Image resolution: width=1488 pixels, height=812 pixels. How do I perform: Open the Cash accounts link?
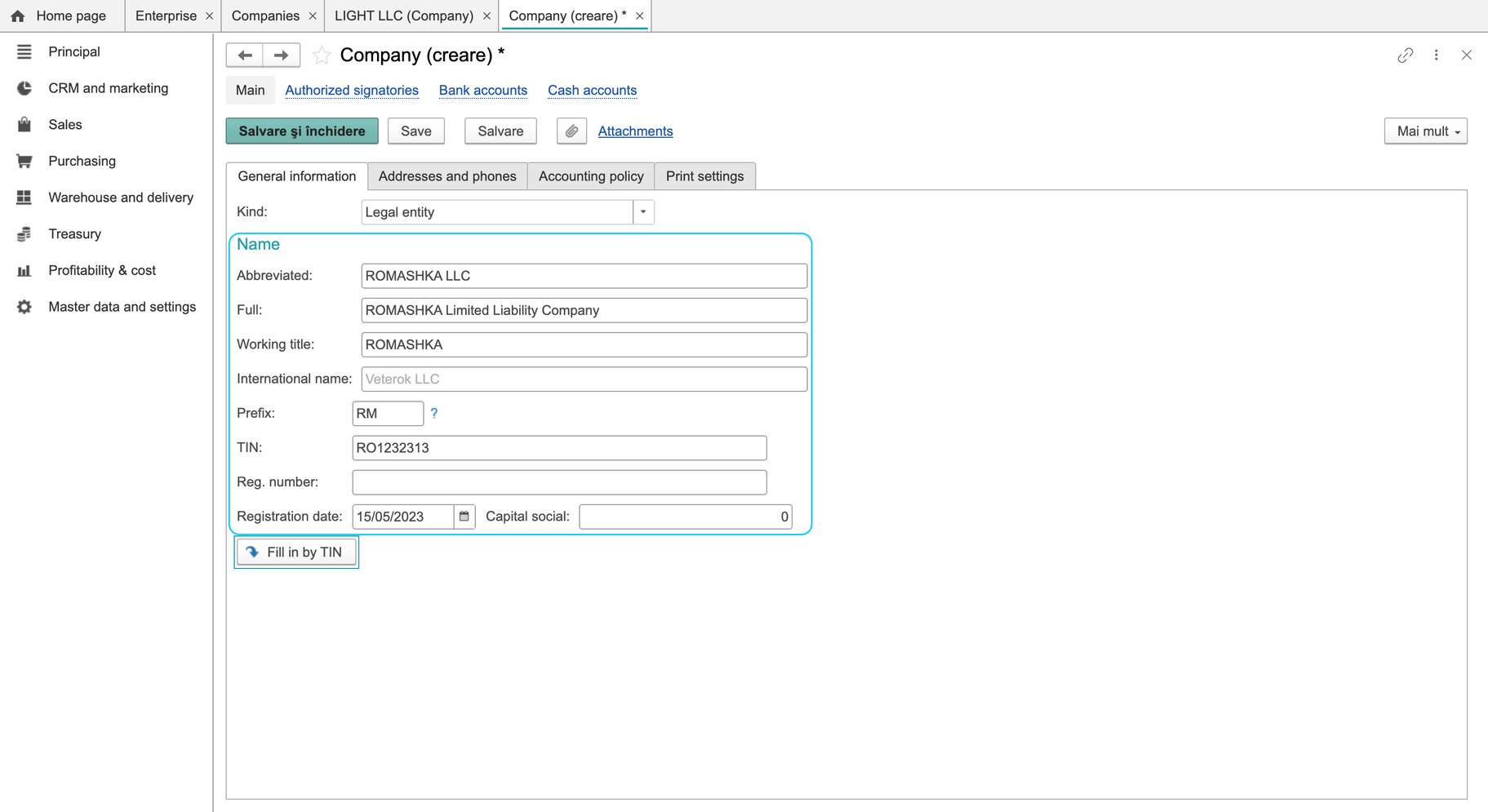tap(592, 90)
